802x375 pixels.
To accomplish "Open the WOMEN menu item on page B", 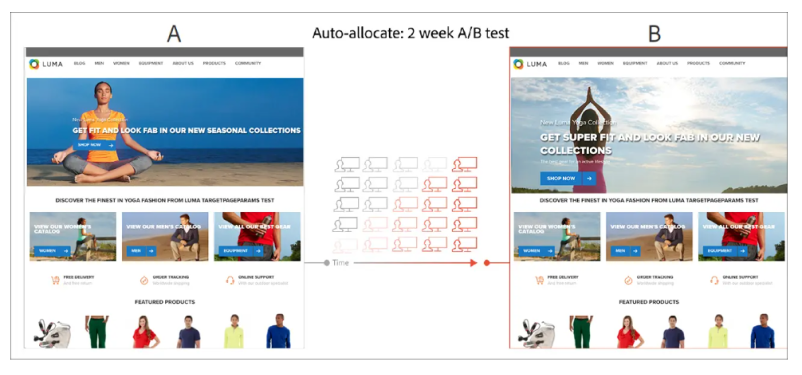I will pyautogui.click(x=606, y=63).
